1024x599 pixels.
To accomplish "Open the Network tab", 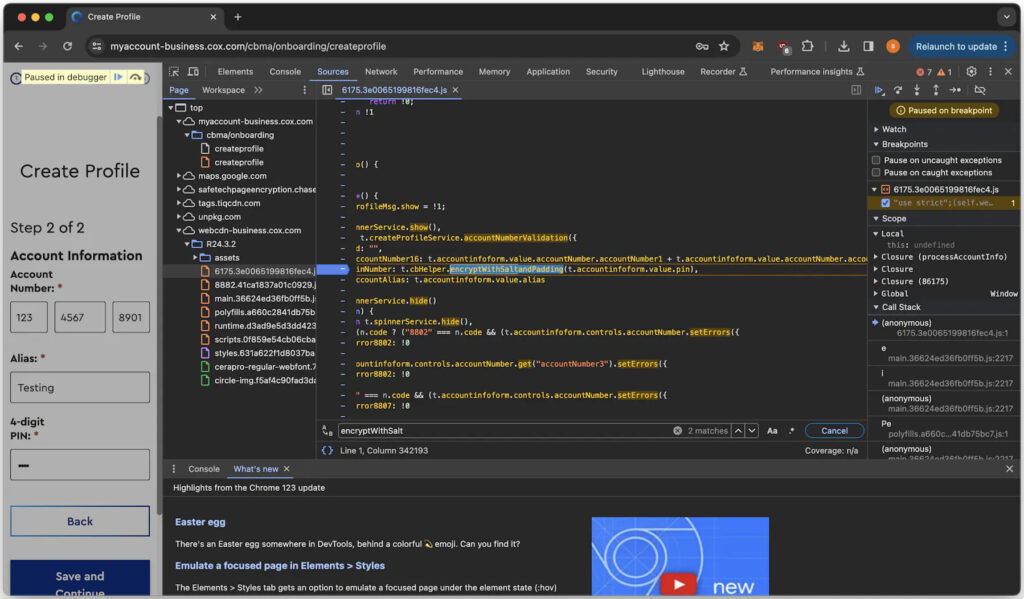I will 381,72.
